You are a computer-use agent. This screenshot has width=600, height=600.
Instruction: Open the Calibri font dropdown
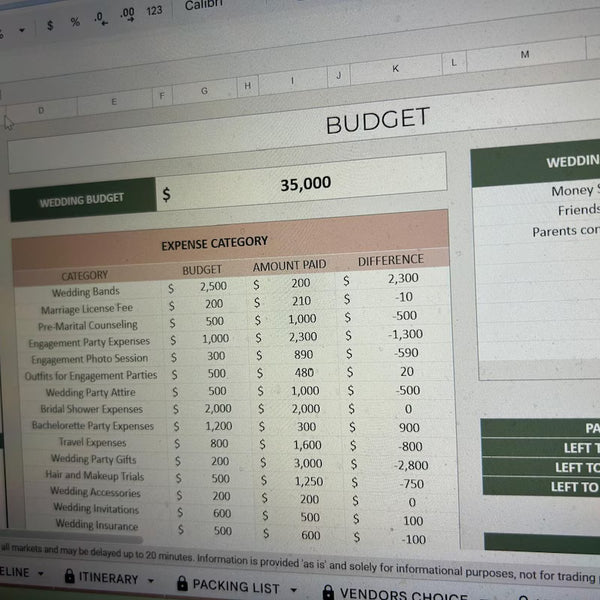tap(204, 5)
